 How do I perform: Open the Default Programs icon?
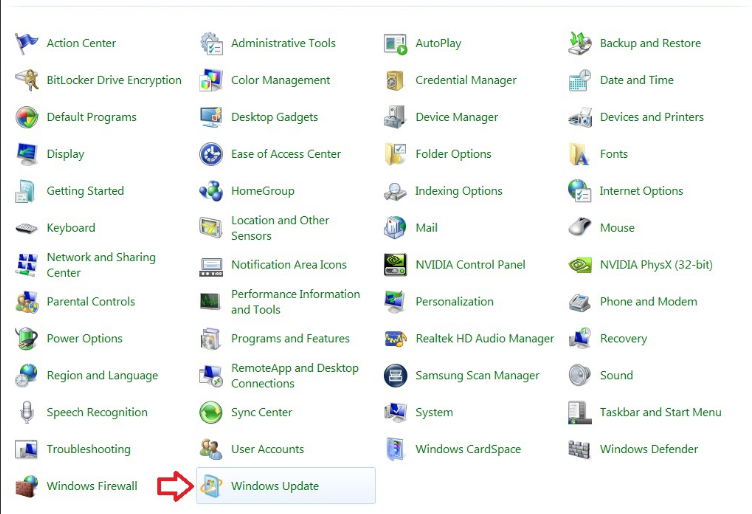26,117
